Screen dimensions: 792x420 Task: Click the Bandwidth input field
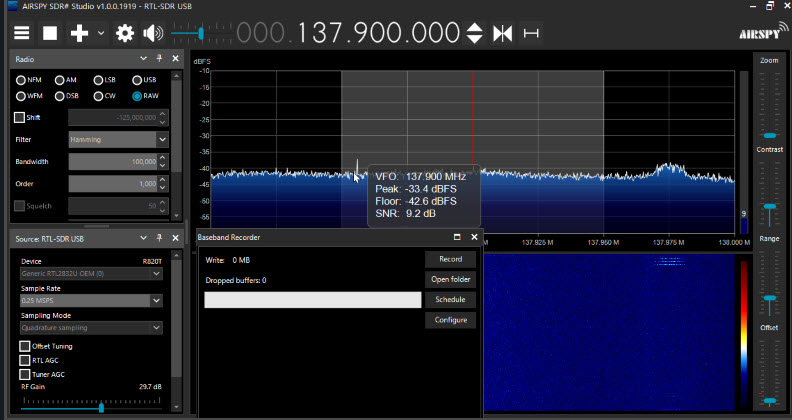(112, 161)
